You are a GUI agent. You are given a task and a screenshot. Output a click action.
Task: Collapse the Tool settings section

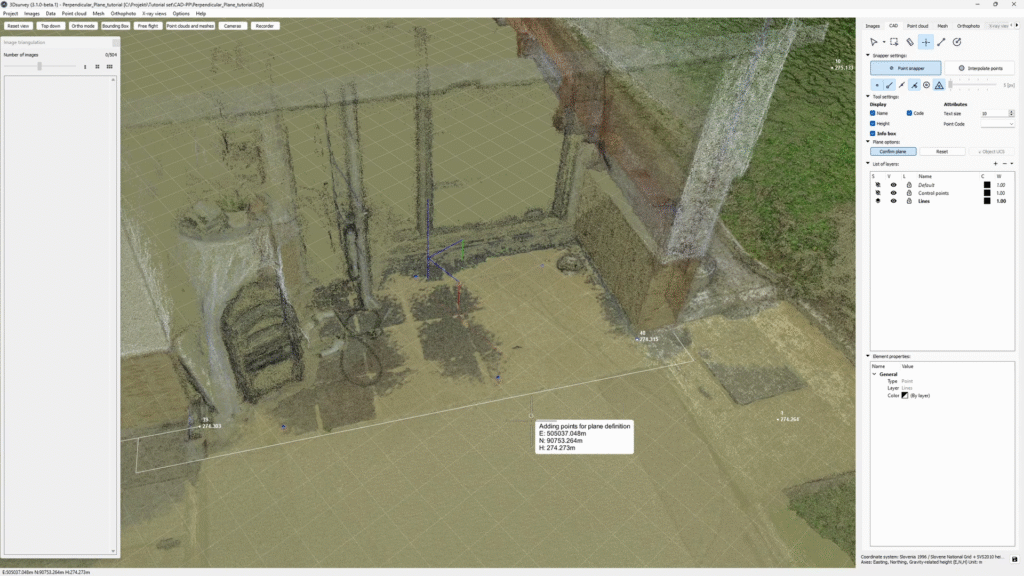pos(868,97)
